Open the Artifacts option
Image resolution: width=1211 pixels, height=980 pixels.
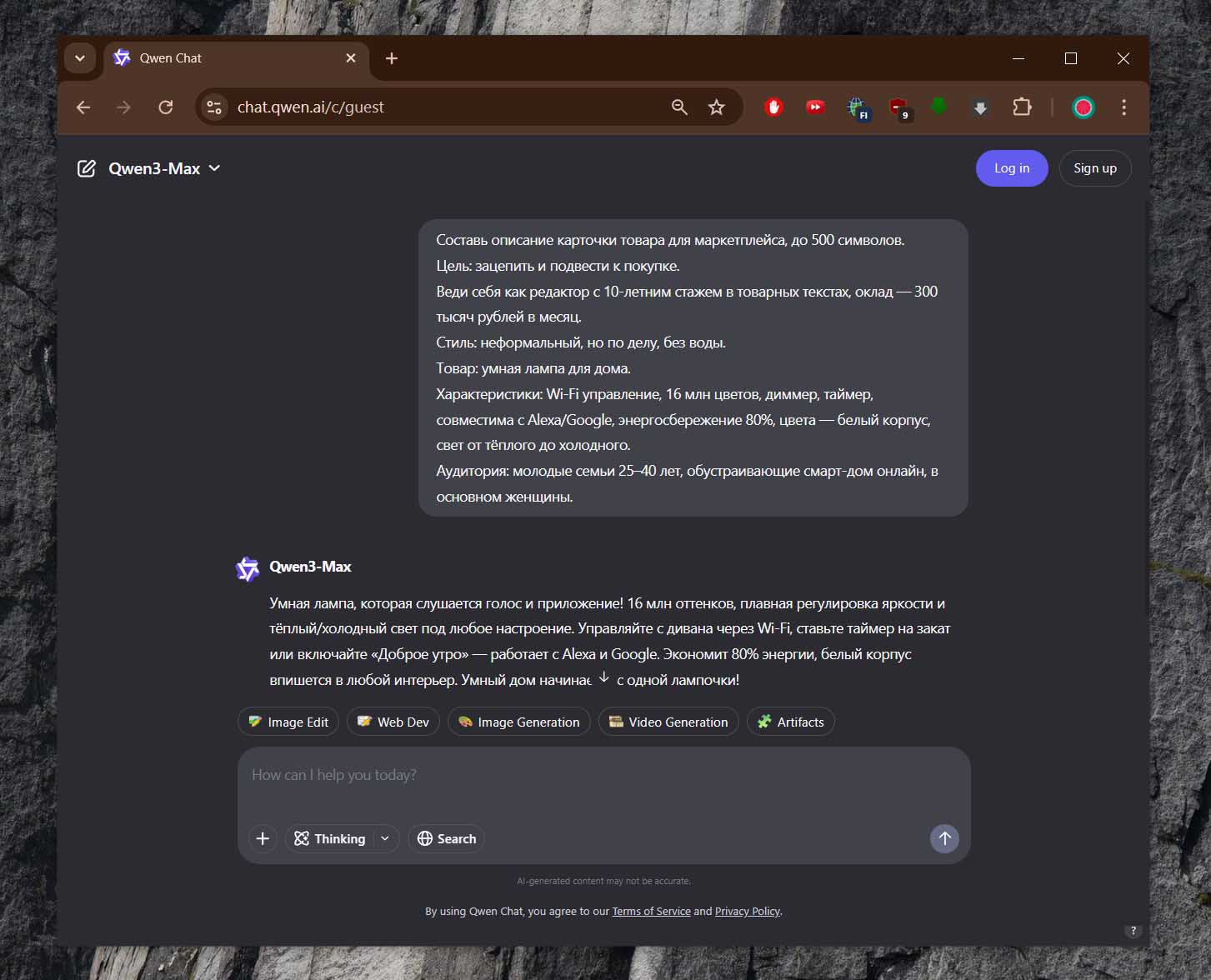pos(790,722)
